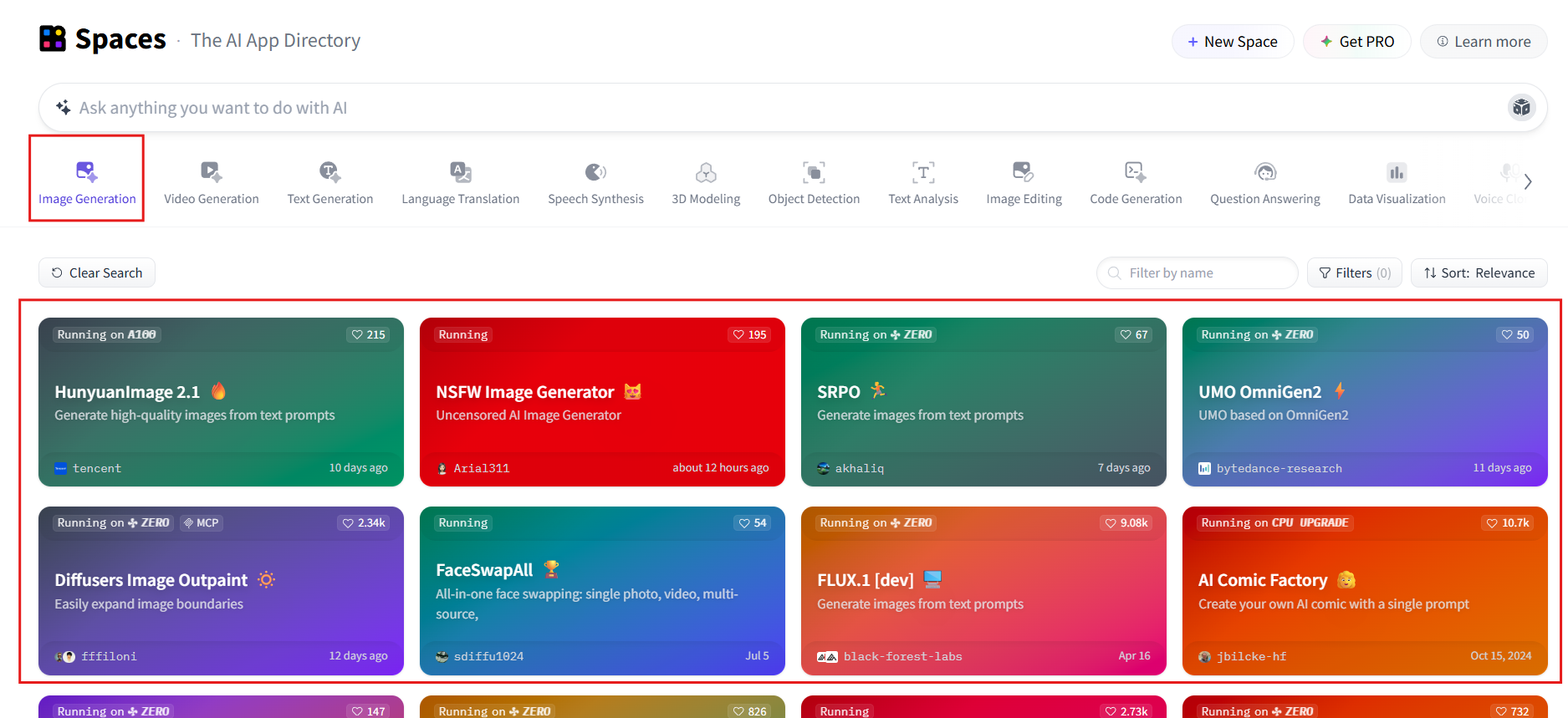
Task: Visit the jbilcke-hf author profile
Action: (x=1243, y=656)
